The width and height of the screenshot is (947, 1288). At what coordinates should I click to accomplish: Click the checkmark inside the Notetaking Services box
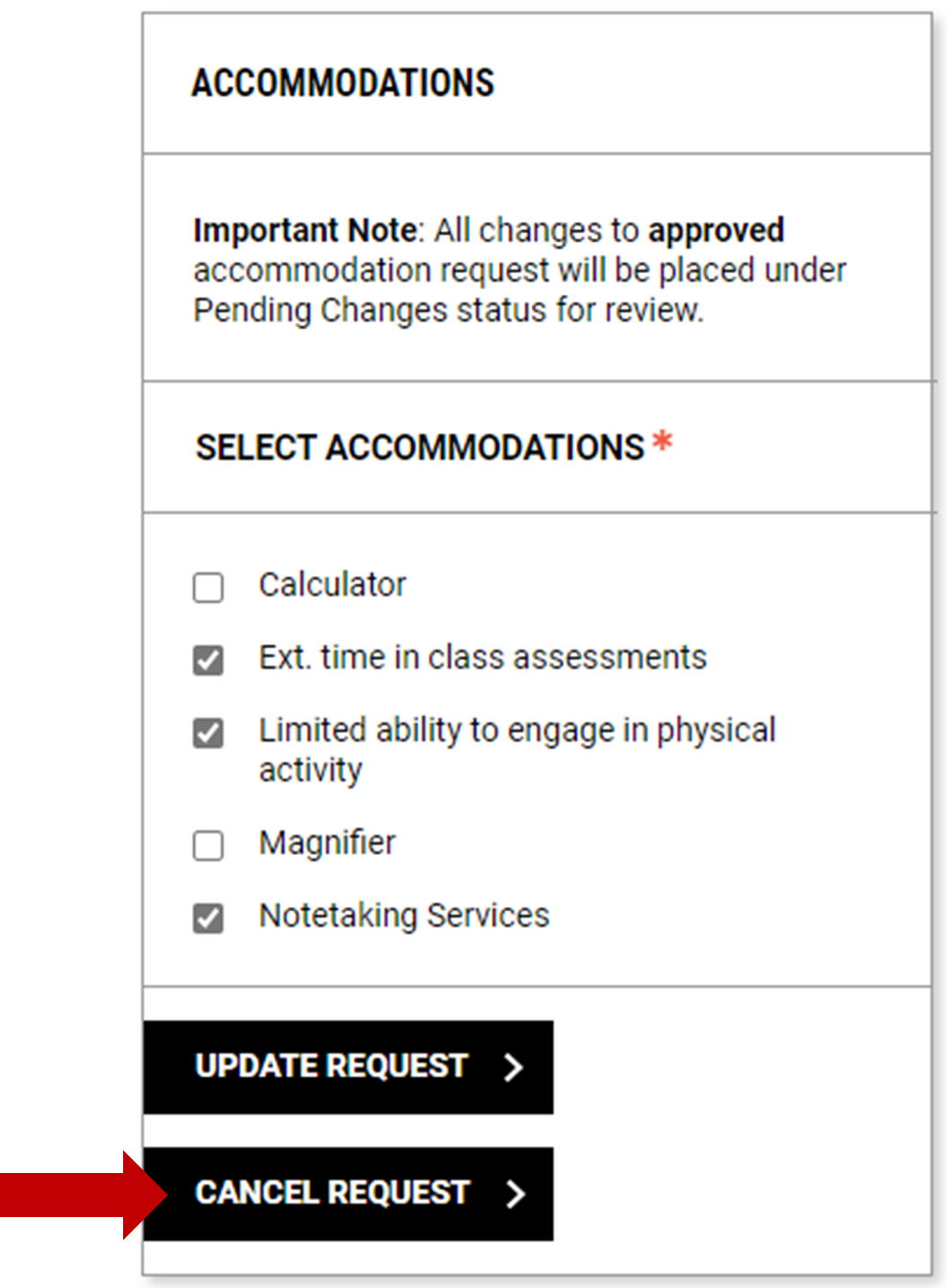pos(208,918)
